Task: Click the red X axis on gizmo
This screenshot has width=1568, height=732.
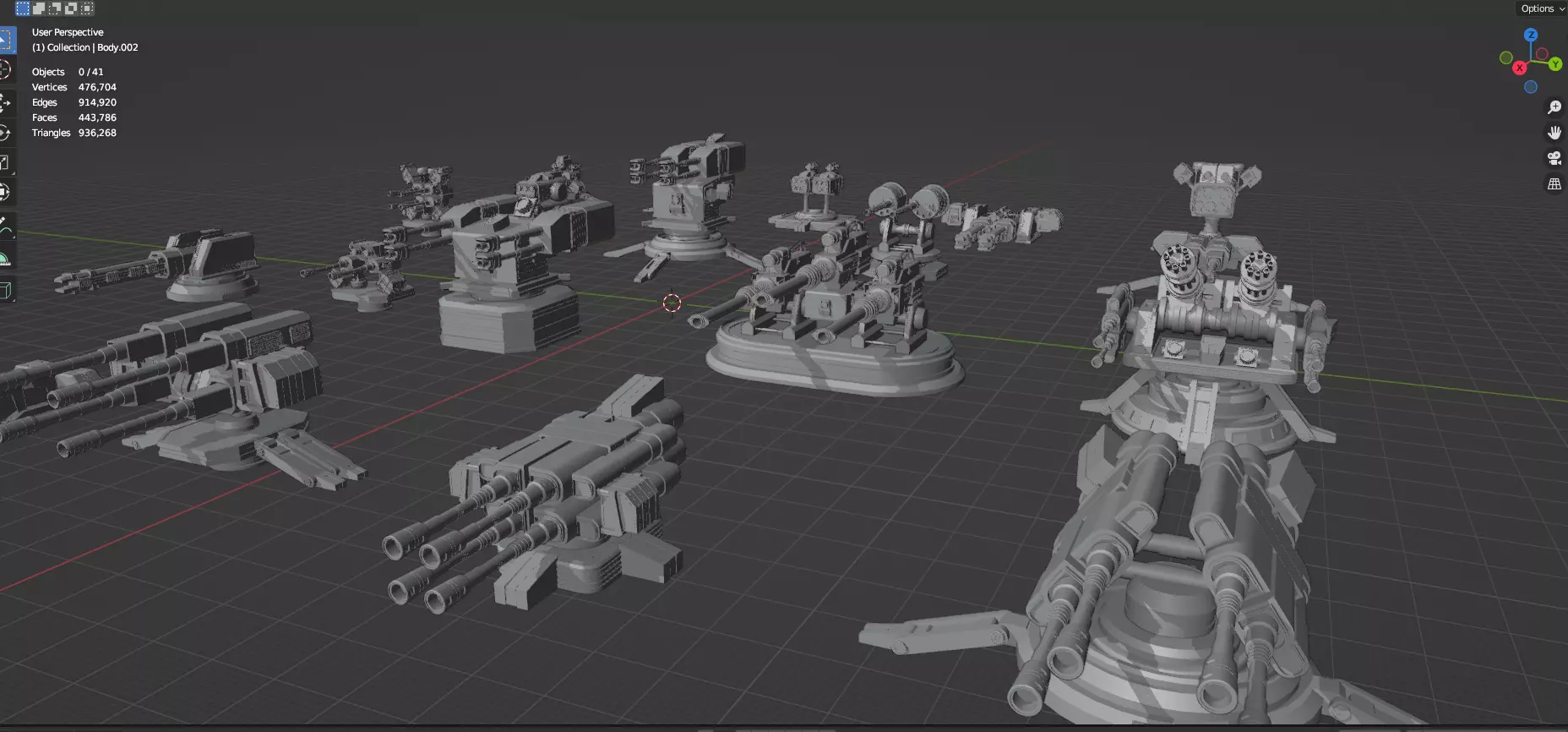Action: tap(1520, 68)
